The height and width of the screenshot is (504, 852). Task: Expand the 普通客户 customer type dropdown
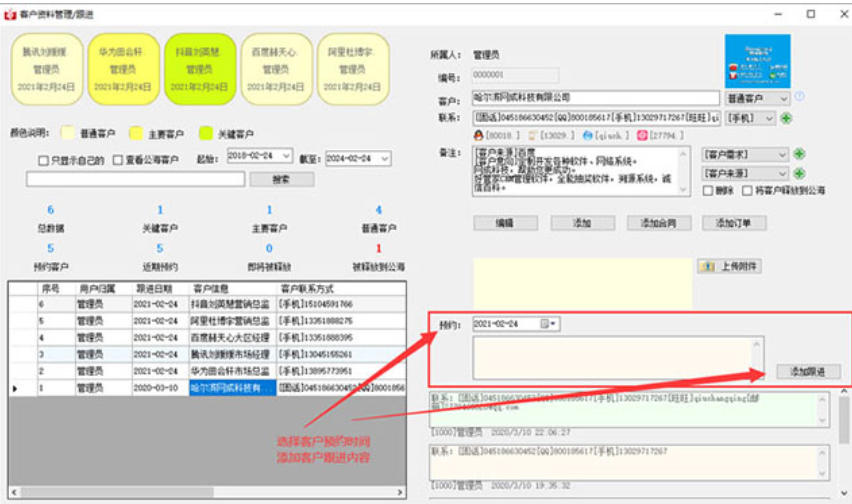coord(783,98)
